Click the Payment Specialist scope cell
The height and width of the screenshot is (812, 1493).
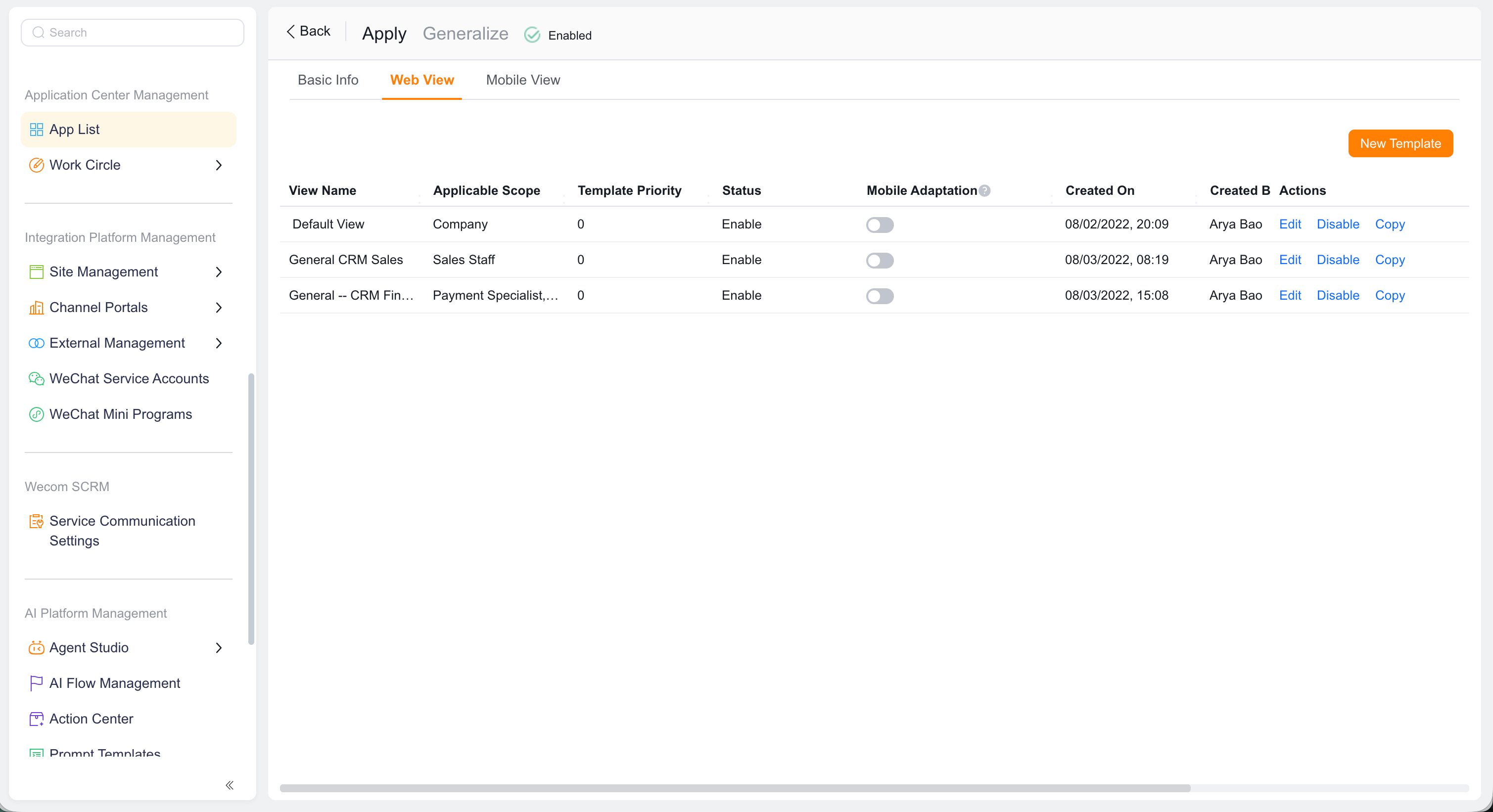click(496, 295)
